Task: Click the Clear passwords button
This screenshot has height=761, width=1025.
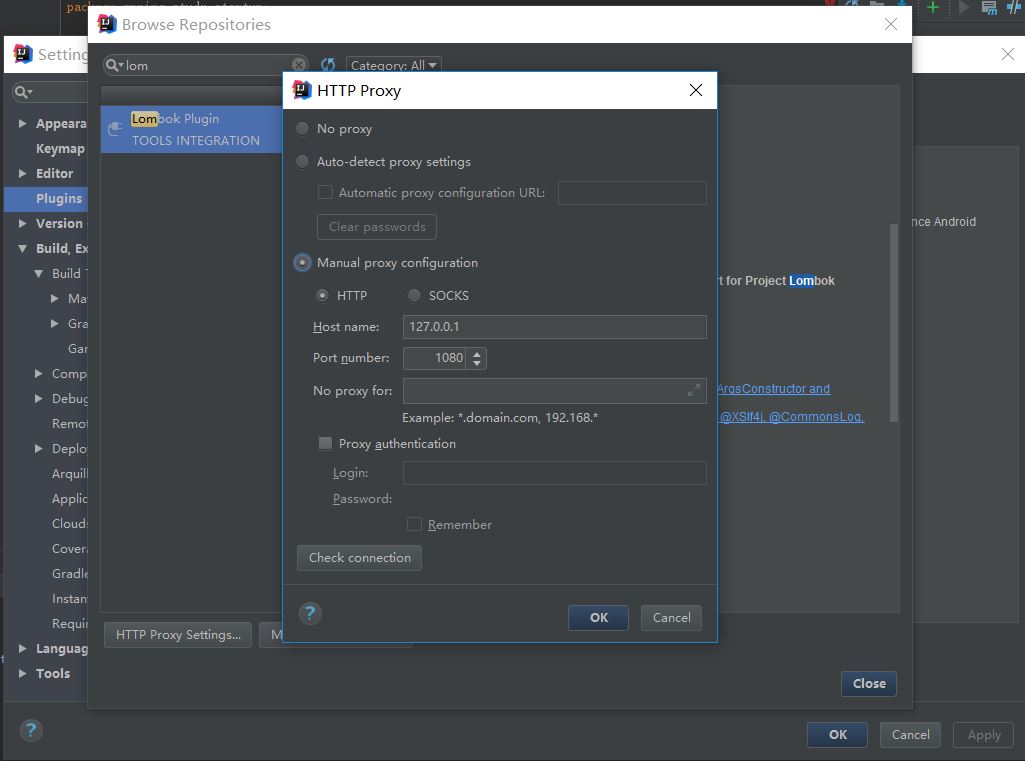Action: [377, 227]
